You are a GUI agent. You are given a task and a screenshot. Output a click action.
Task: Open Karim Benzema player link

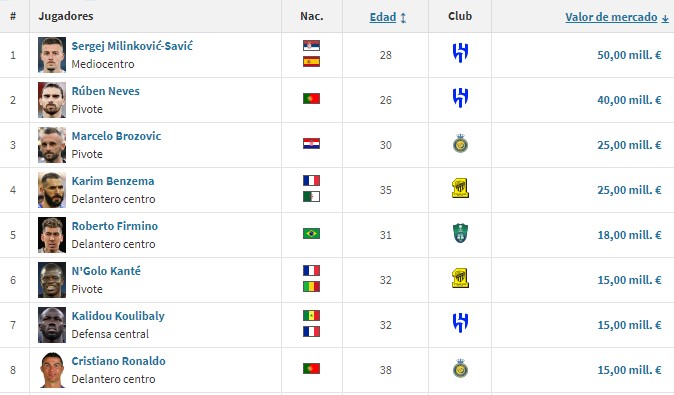[x=113, y=181]
